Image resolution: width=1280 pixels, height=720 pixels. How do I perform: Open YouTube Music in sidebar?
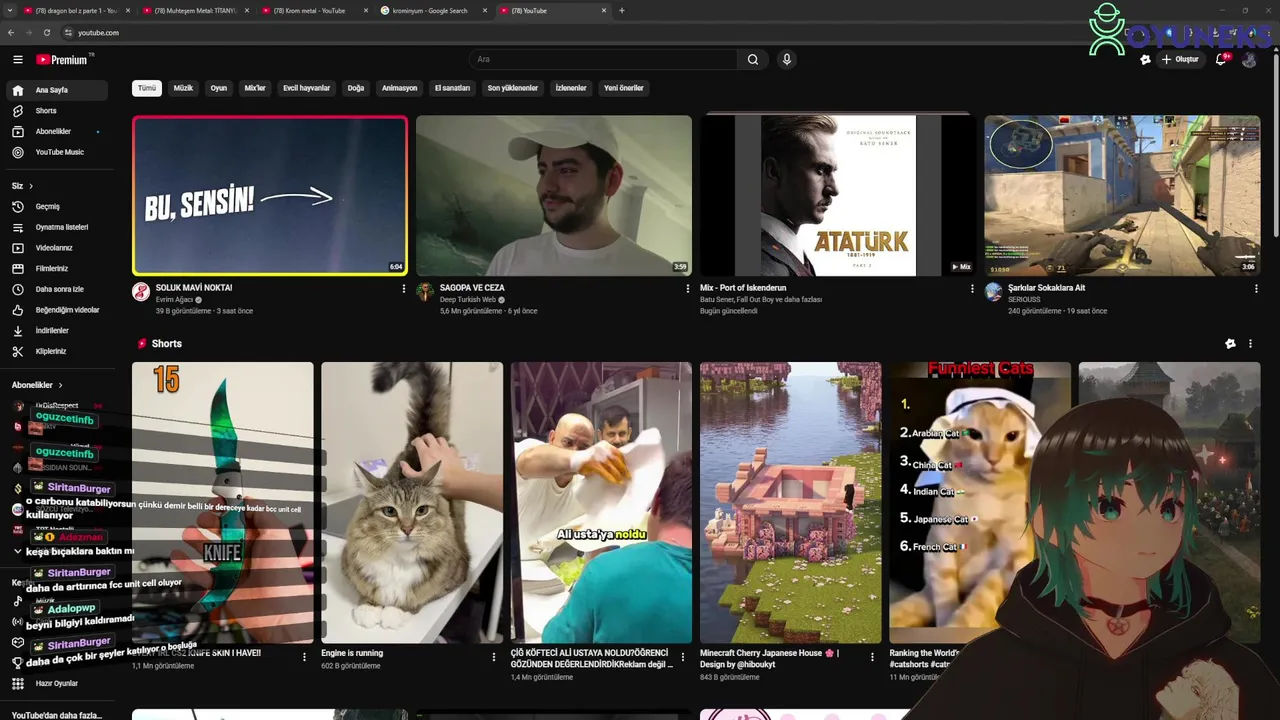pyautogui.click(x=56, y=152)
